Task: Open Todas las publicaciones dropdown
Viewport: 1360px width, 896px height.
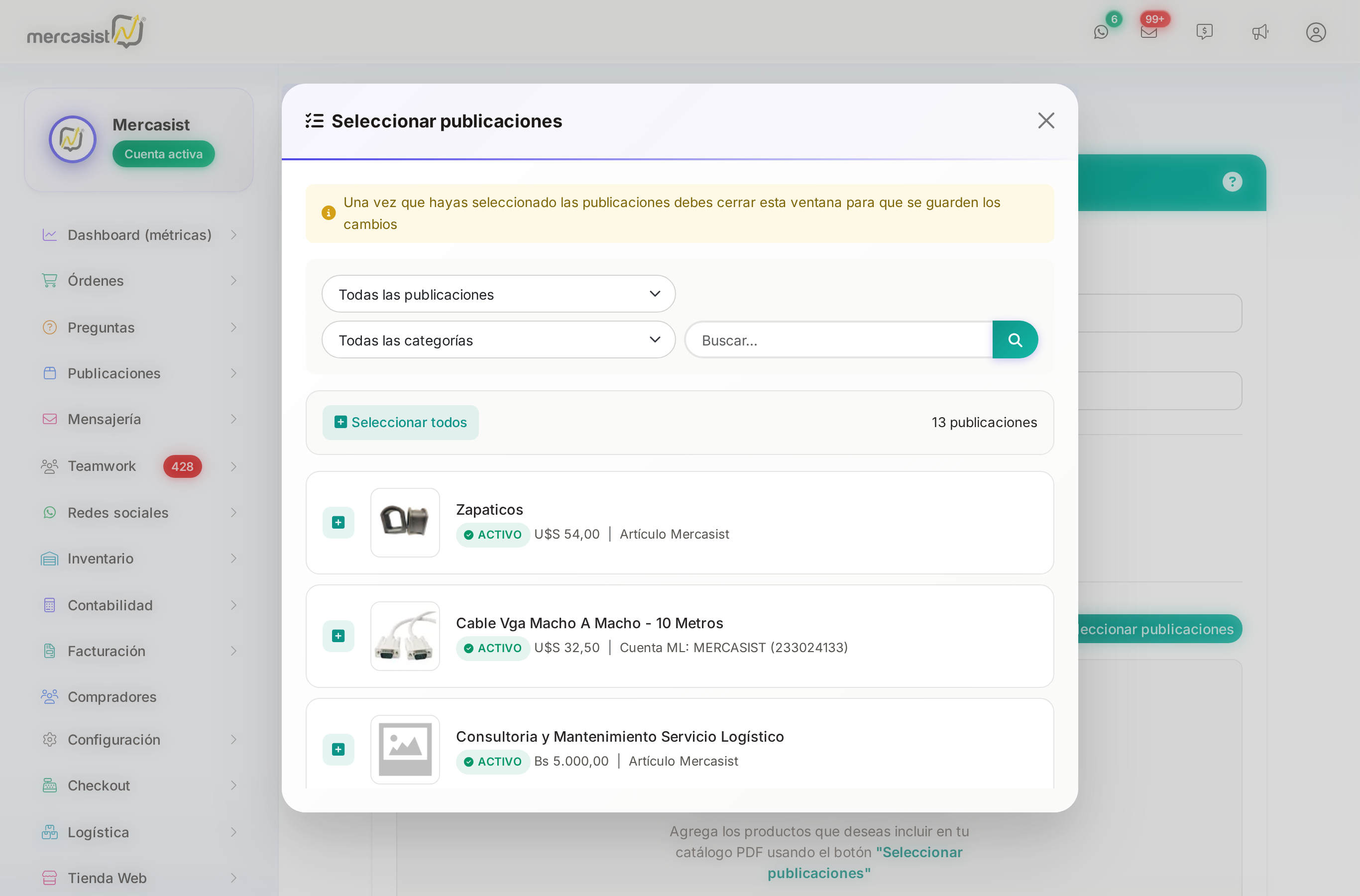Action: pyautogui.click(x=498, y=294)
